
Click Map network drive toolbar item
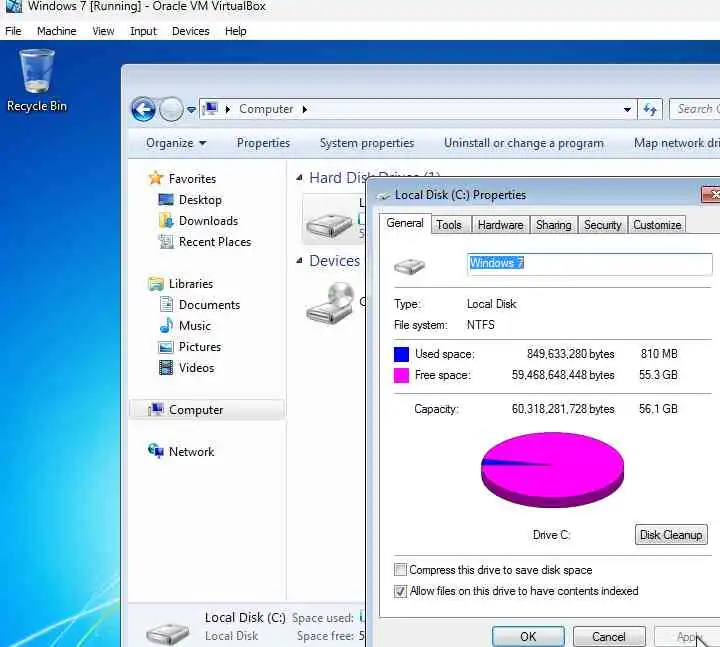tap(676, 143)
